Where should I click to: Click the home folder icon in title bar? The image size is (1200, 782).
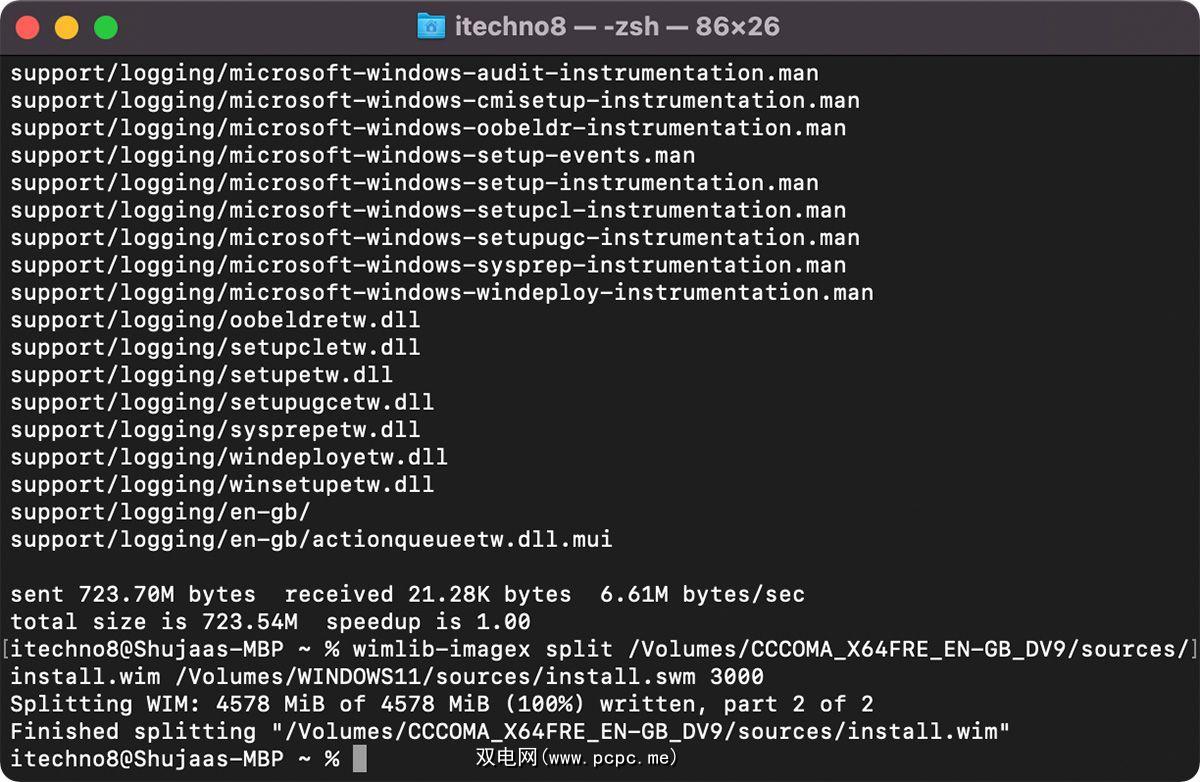point(430,27)
